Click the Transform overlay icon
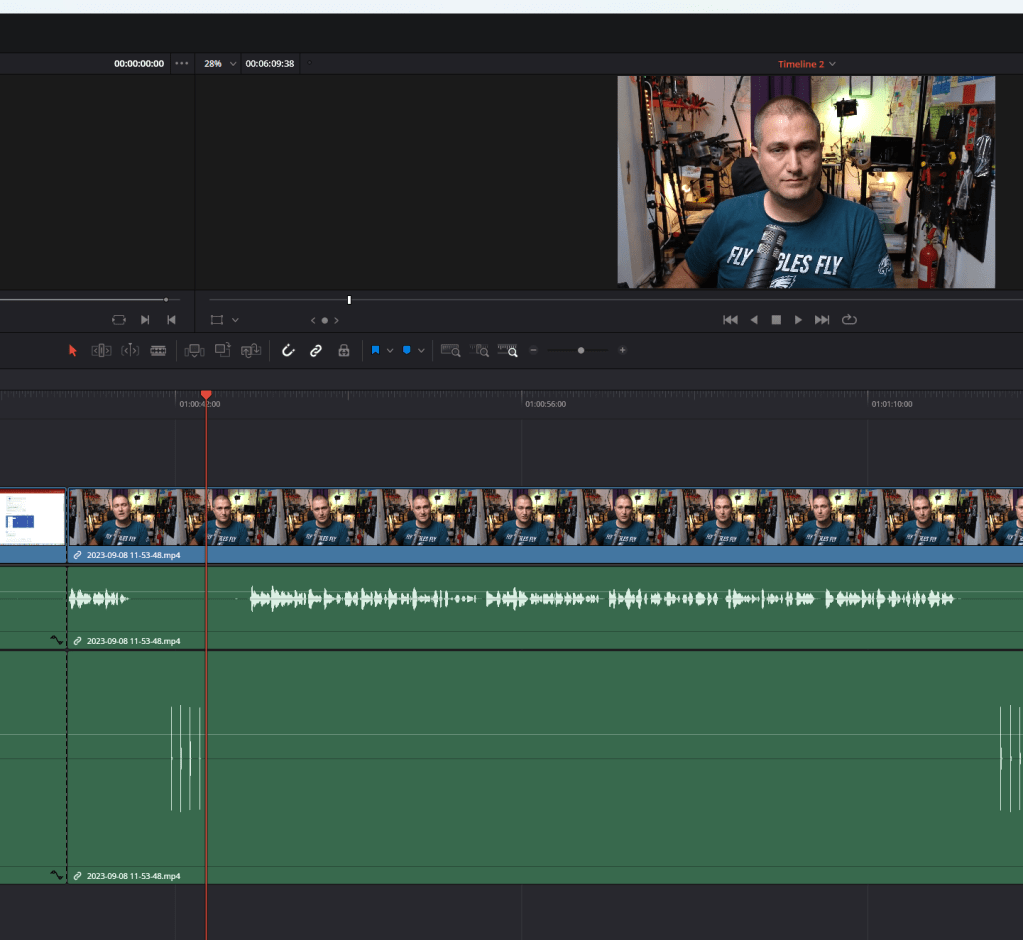Viewport: 1023px width, 940px height. tap(217, 320)
